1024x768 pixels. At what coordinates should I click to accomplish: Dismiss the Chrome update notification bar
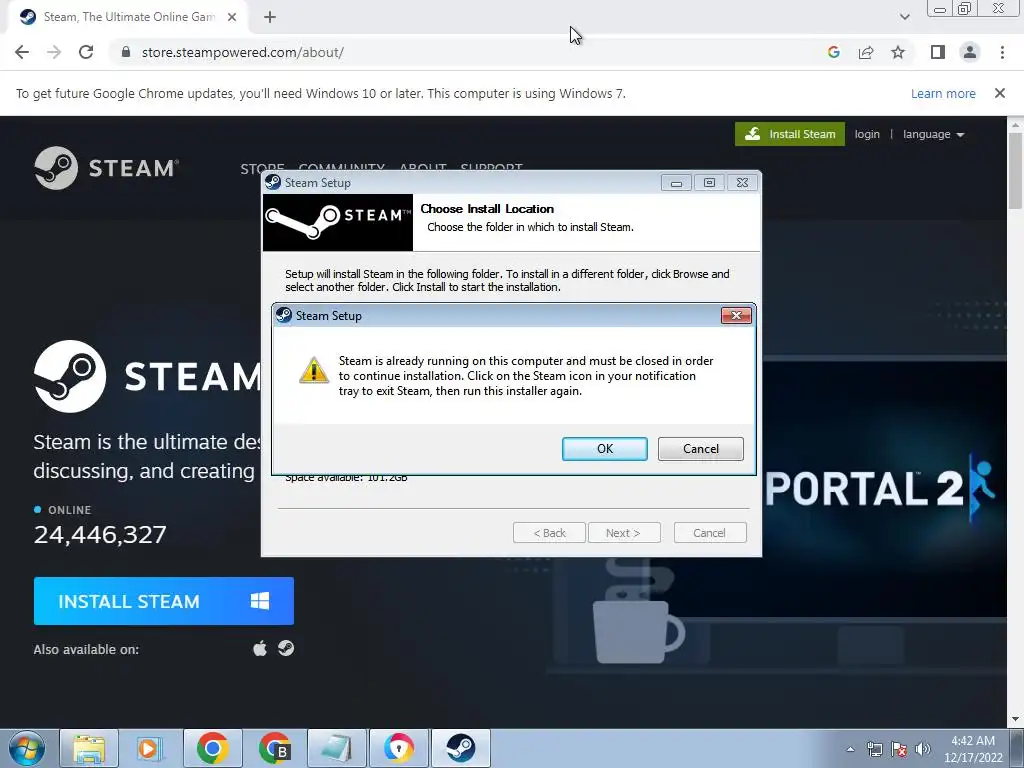tap(1000, 93)
